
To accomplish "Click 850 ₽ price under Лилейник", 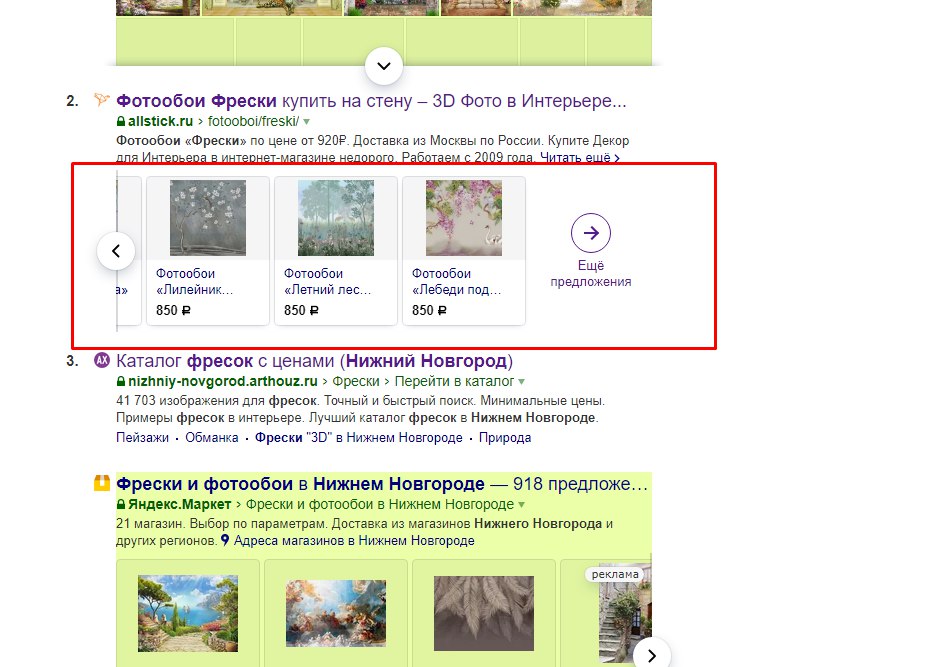I will pos(173,310).
